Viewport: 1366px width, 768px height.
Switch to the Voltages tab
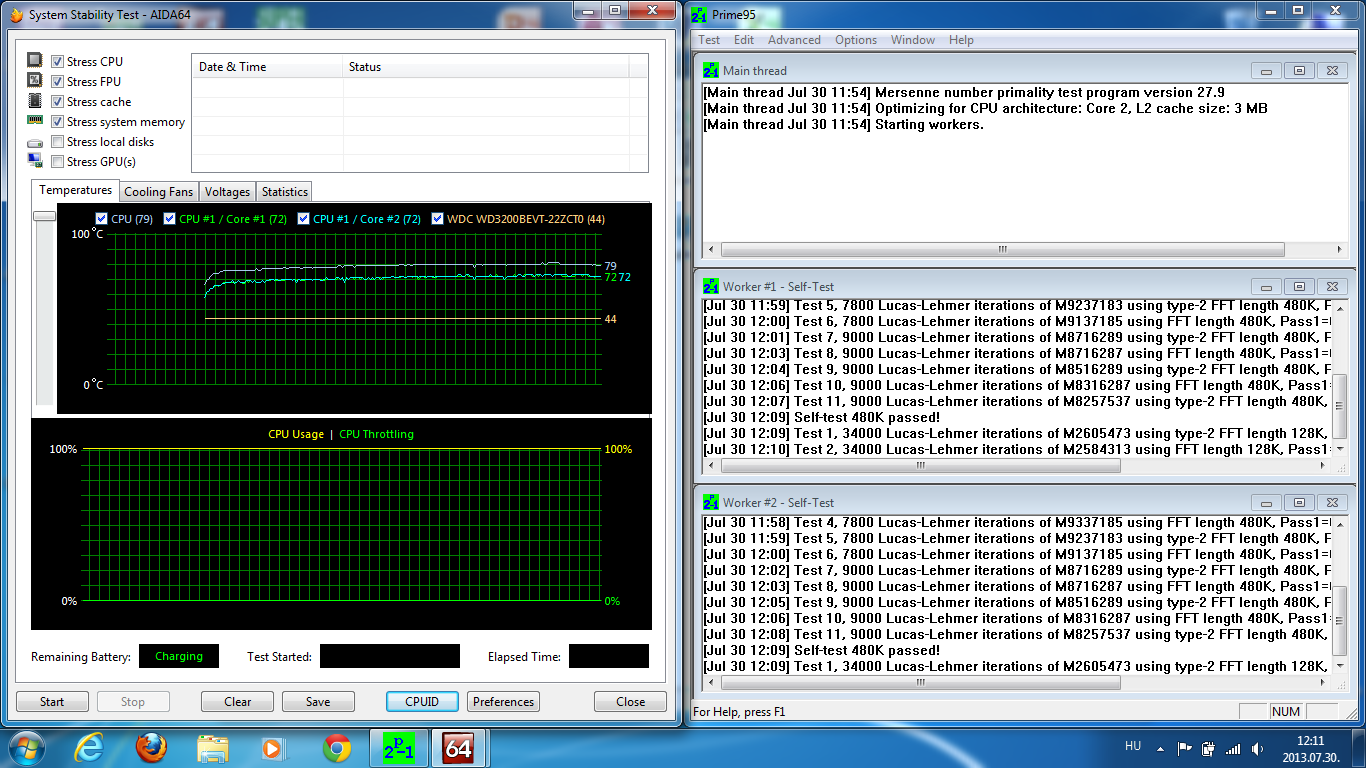pyautogui.click(x=228, y=192)
